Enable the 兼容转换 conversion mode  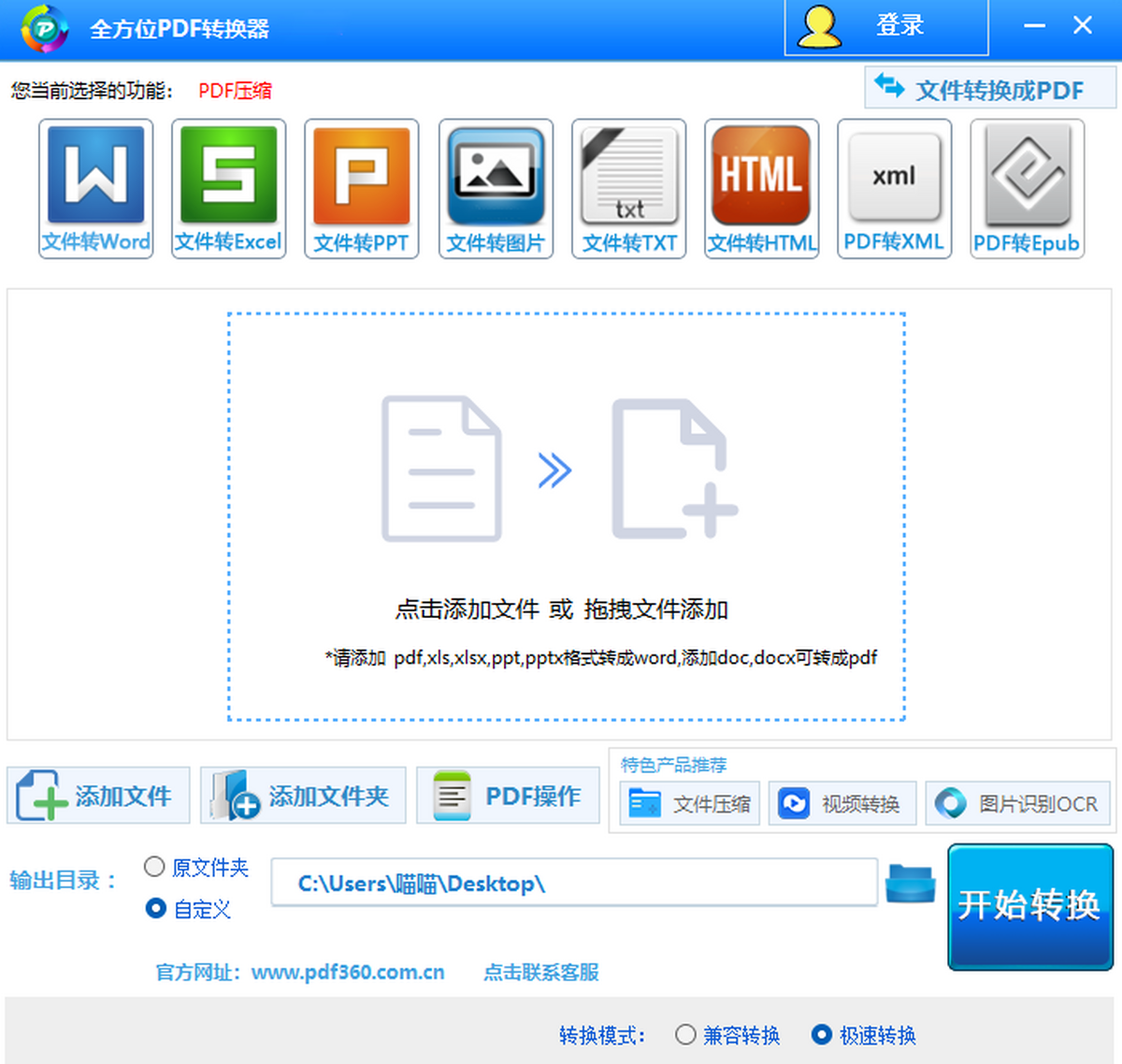pos(685,1035)
